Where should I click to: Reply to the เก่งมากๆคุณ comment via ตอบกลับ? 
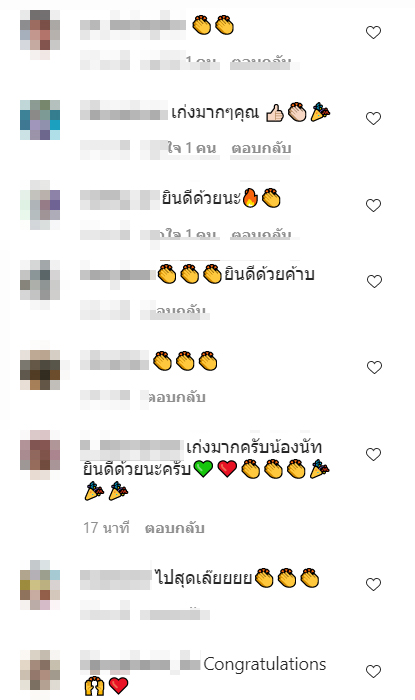[x=261, y=148]
